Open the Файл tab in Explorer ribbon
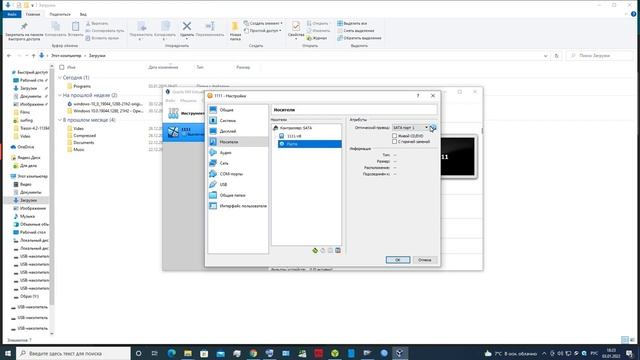Image resolution: width=640 pixels, height=360 pixels. click(x=11, y=14)
